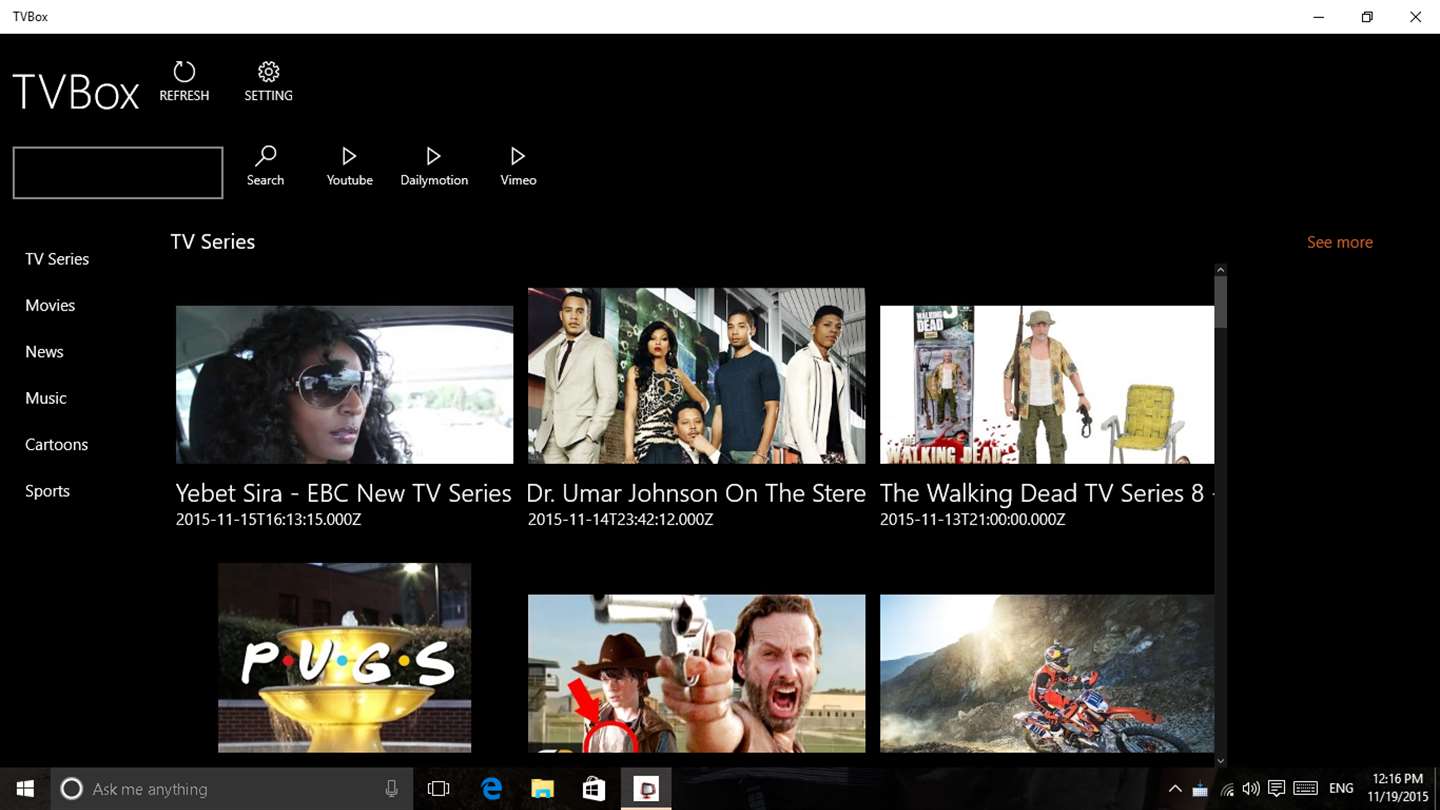Select the Vimeo play icon
Viewport: 1440px width, 810px height.
click(x=517, y=156)
